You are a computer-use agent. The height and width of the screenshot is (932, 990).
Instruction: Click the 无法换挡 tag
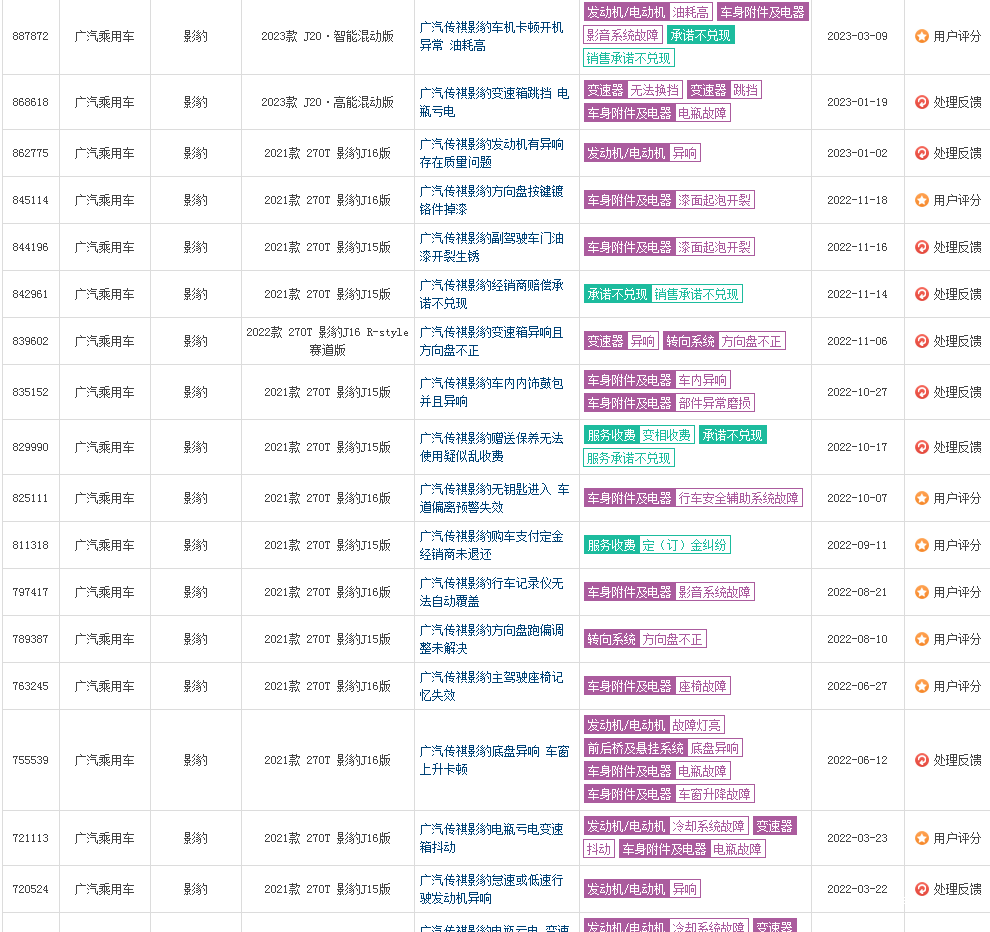[x=655, y=90]
